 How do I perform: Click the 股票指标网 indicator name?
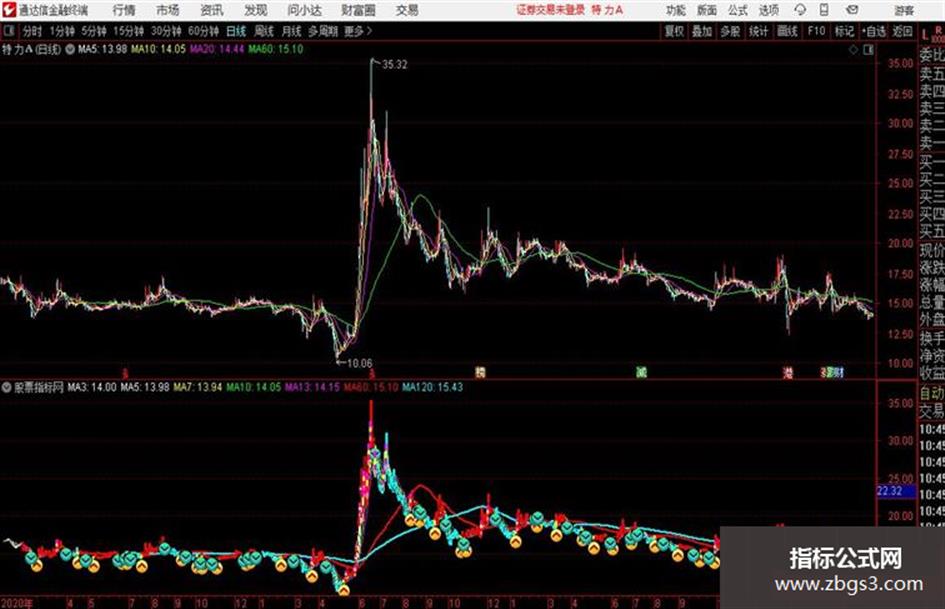39,387
